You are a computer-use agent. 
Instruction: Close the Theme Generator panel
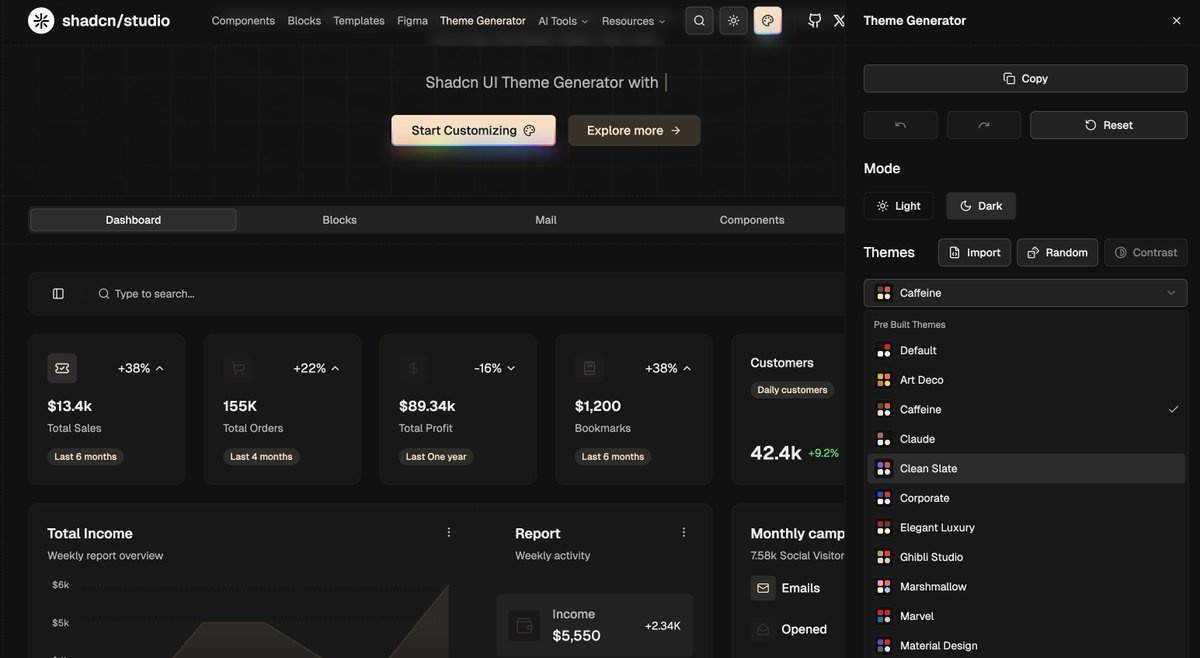click(1176, 20)
